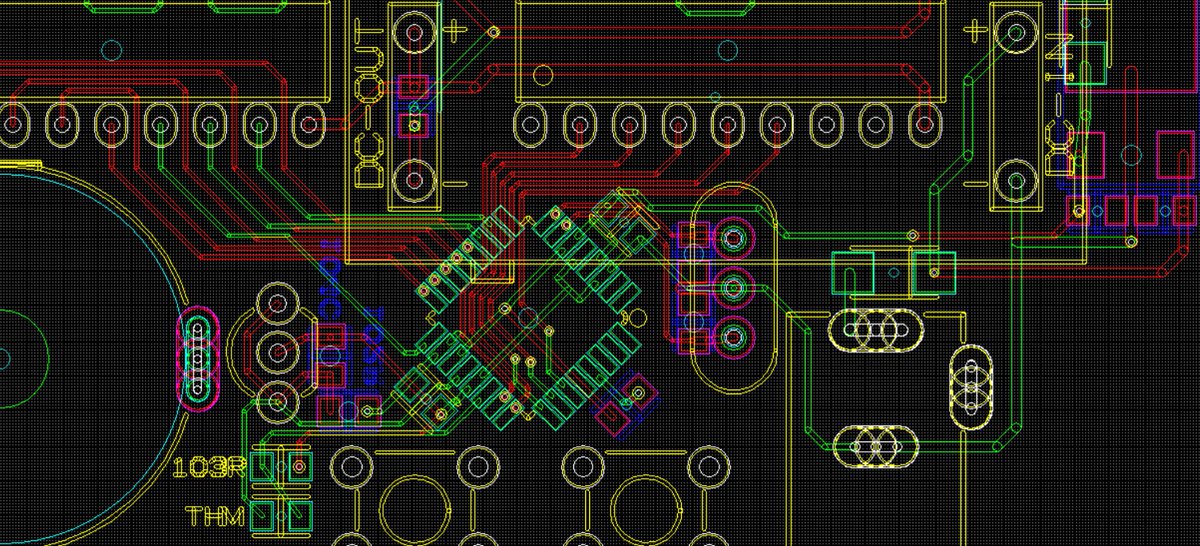Click the minus sign beside the DC-OUT connector
The image size is (1200, 546).
tap(456, 183)
